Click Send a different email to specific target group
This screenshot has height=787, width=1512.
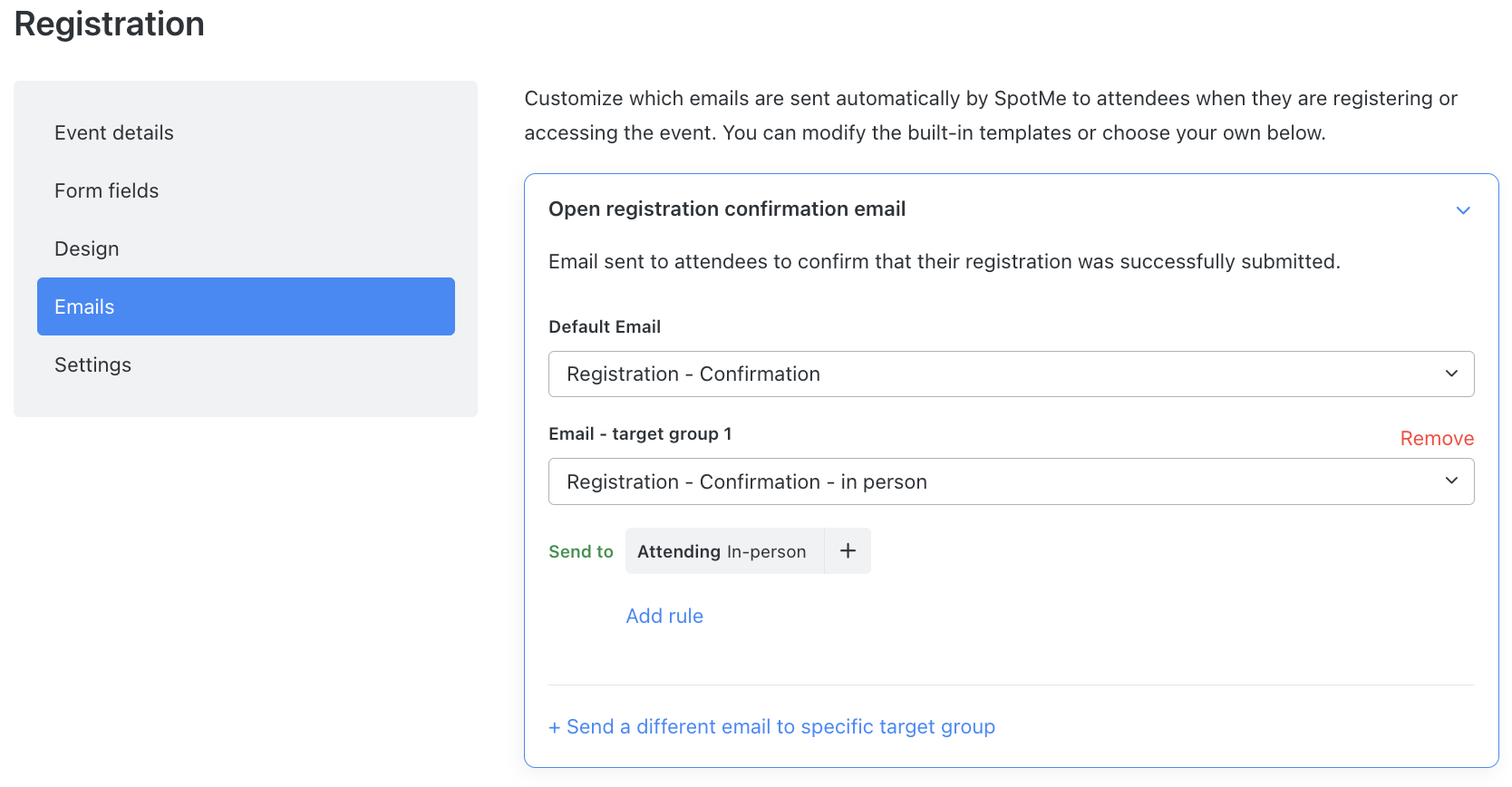click(x=771, y=726)
